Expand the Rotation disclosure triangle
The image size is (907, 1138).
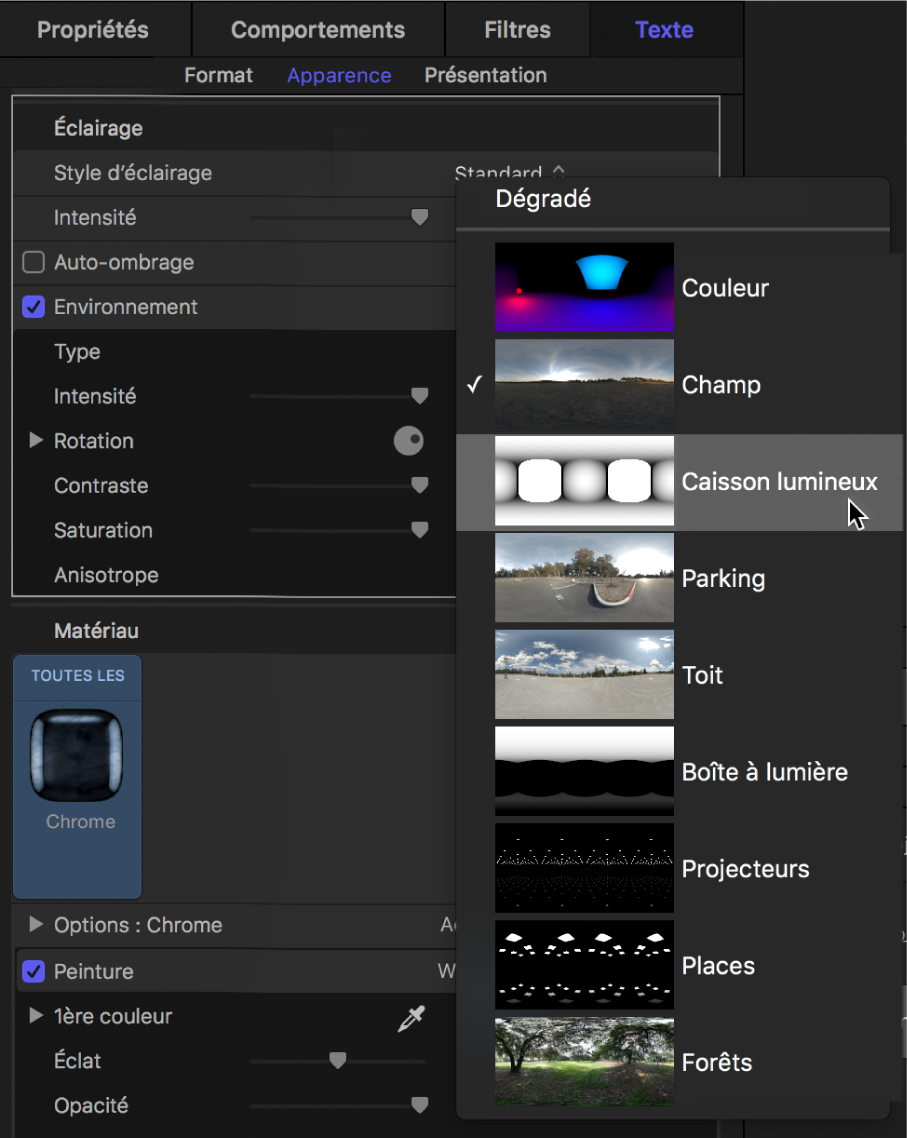(36, 441)
